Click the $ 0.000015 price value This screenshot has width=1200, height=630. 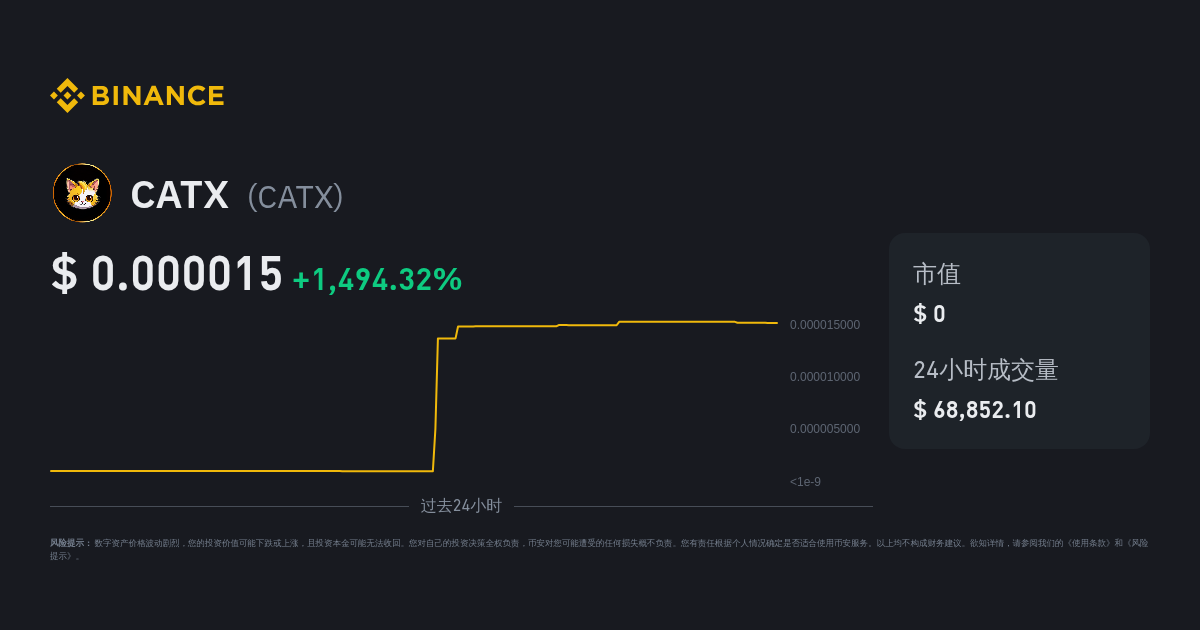click(167, 275)
